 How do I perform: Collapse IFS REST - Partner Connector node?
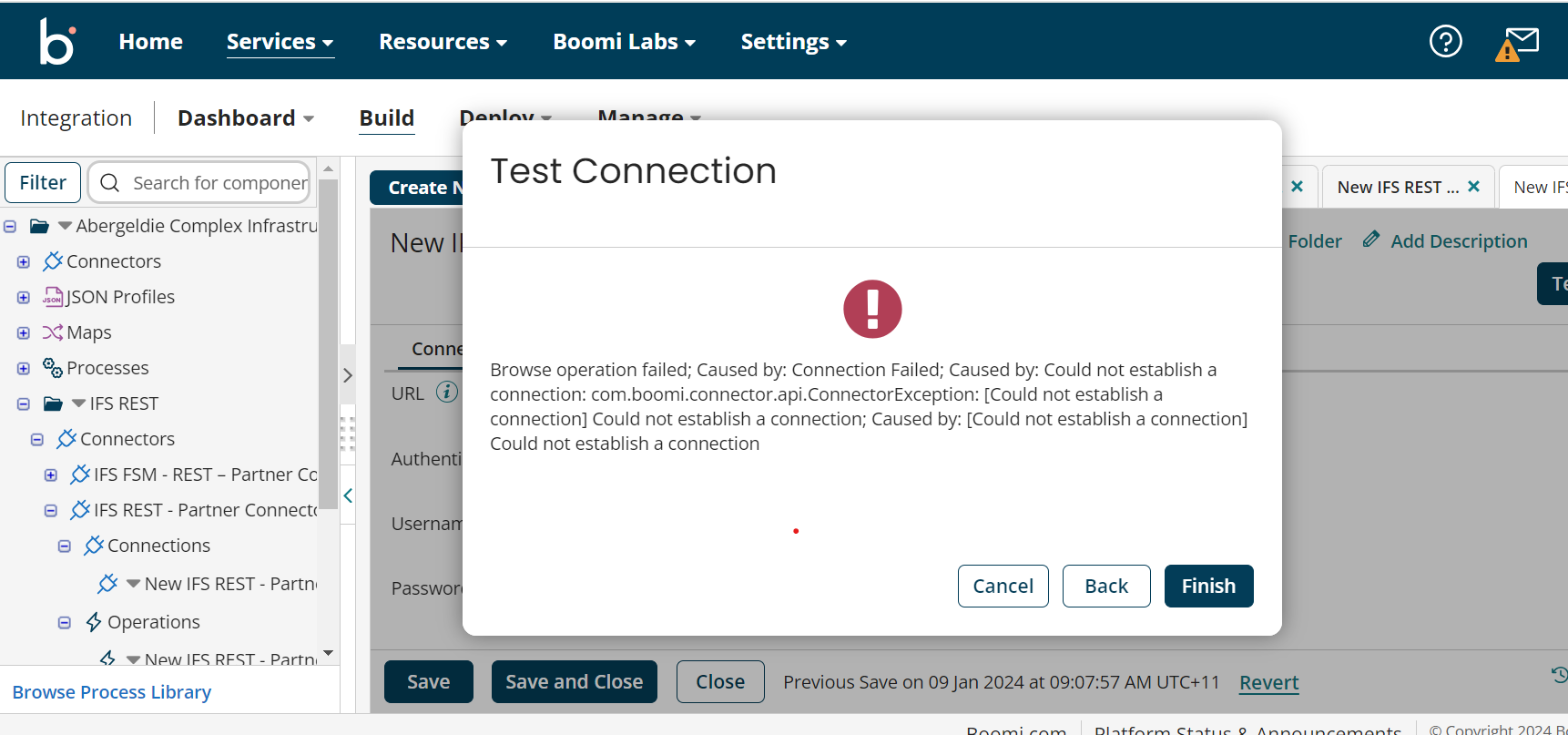(x=51, y=510)
